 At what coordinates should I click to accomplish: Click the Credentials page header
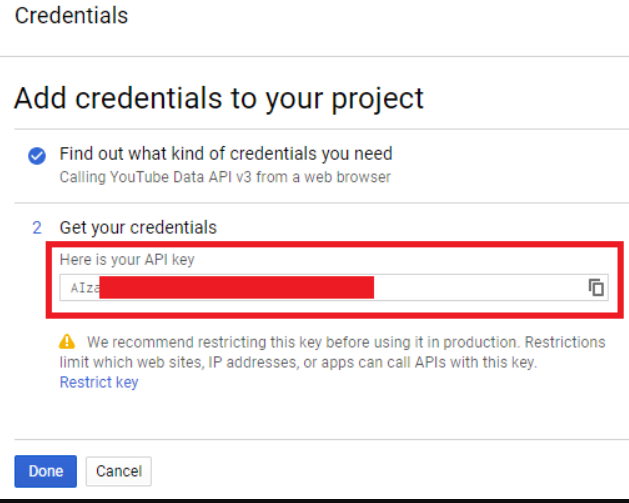[x=71, y=16]
